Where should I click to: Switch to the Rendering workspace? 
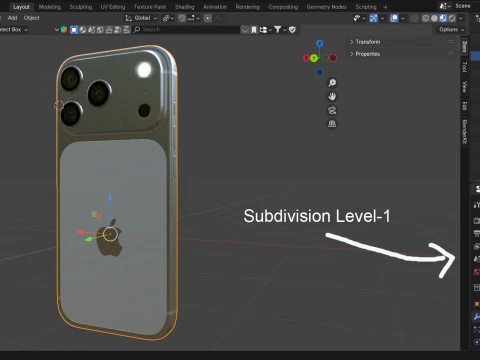pyautogui.click(x=247, y=7)
